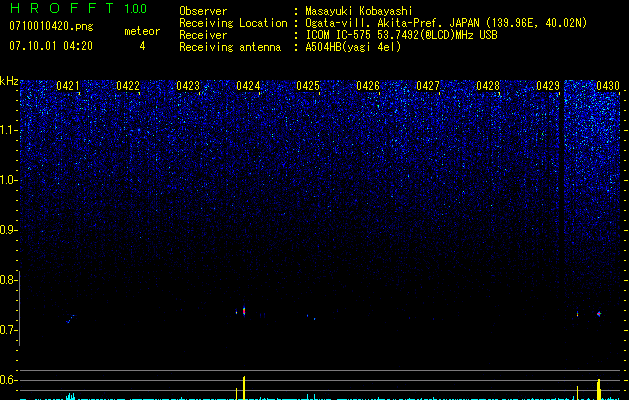This screenshot has height=400, width=629.
Task: Click the antenna text A504HB(yagi 4el)
Action: pyautogui.click(x=353, y=47)
